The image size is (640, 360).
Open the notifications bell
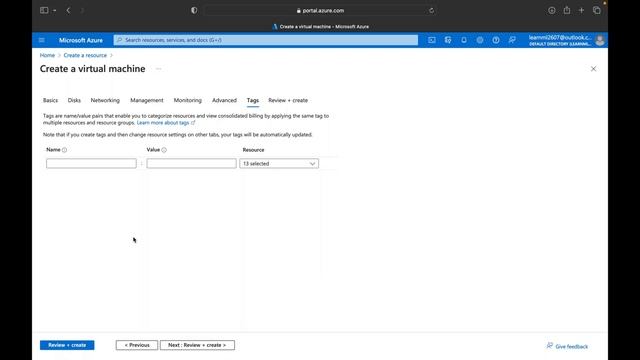464,40
